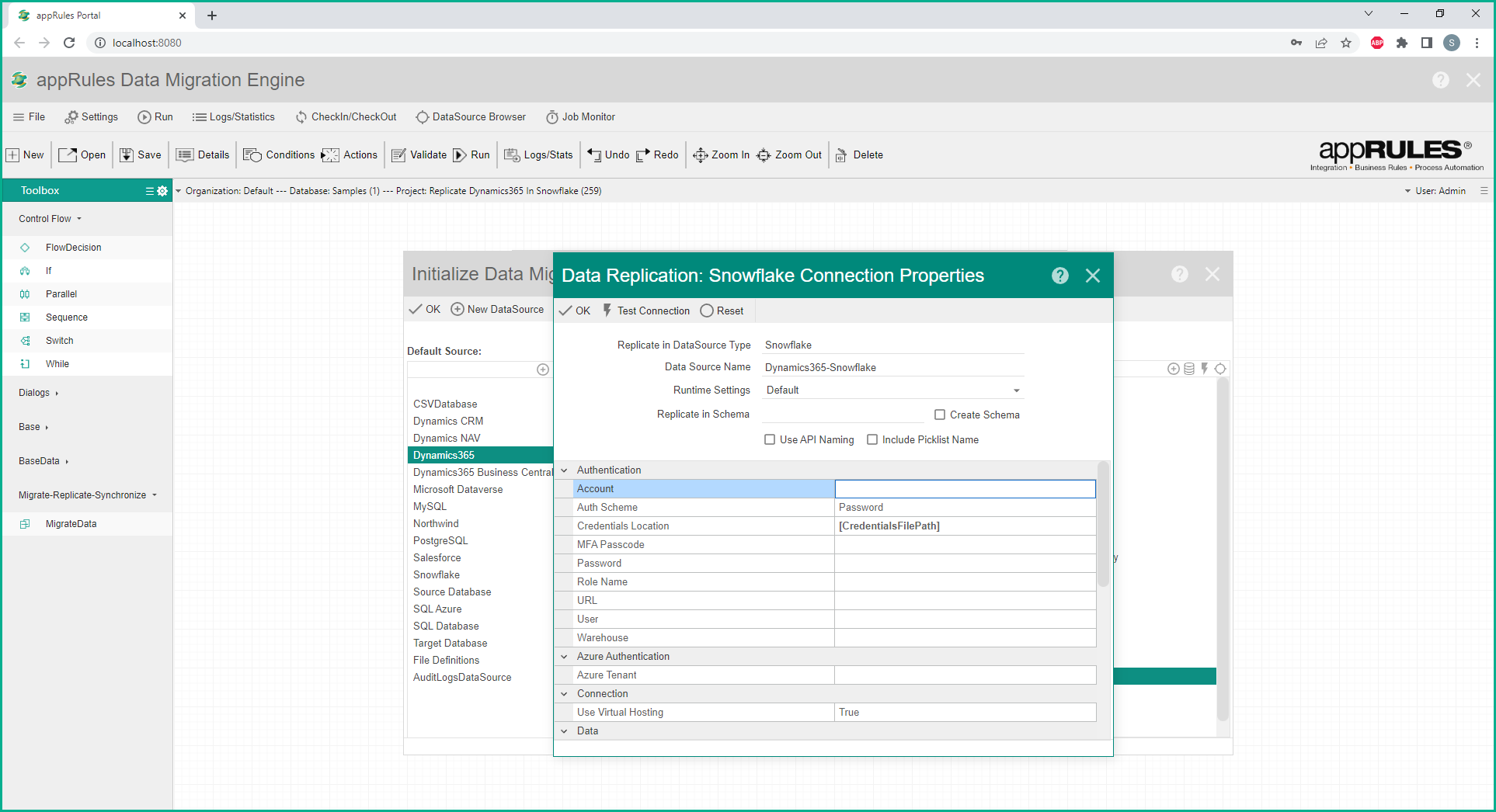Screen dimensions: 1496x812
Task: Open the Details toolbar item
Action: (x=203, y=155)
